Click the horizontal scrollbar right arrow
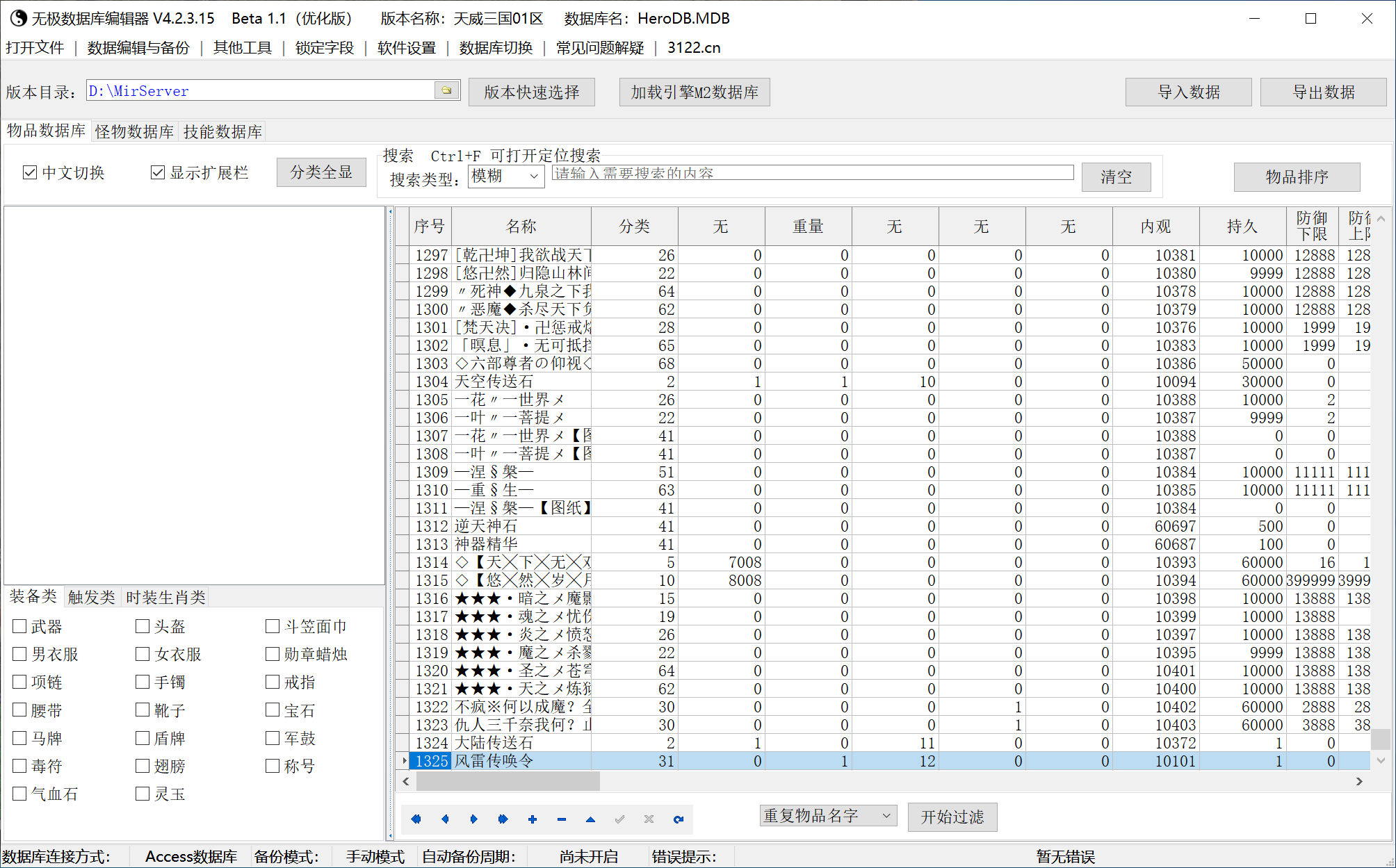 click(x=1359, y=782)
